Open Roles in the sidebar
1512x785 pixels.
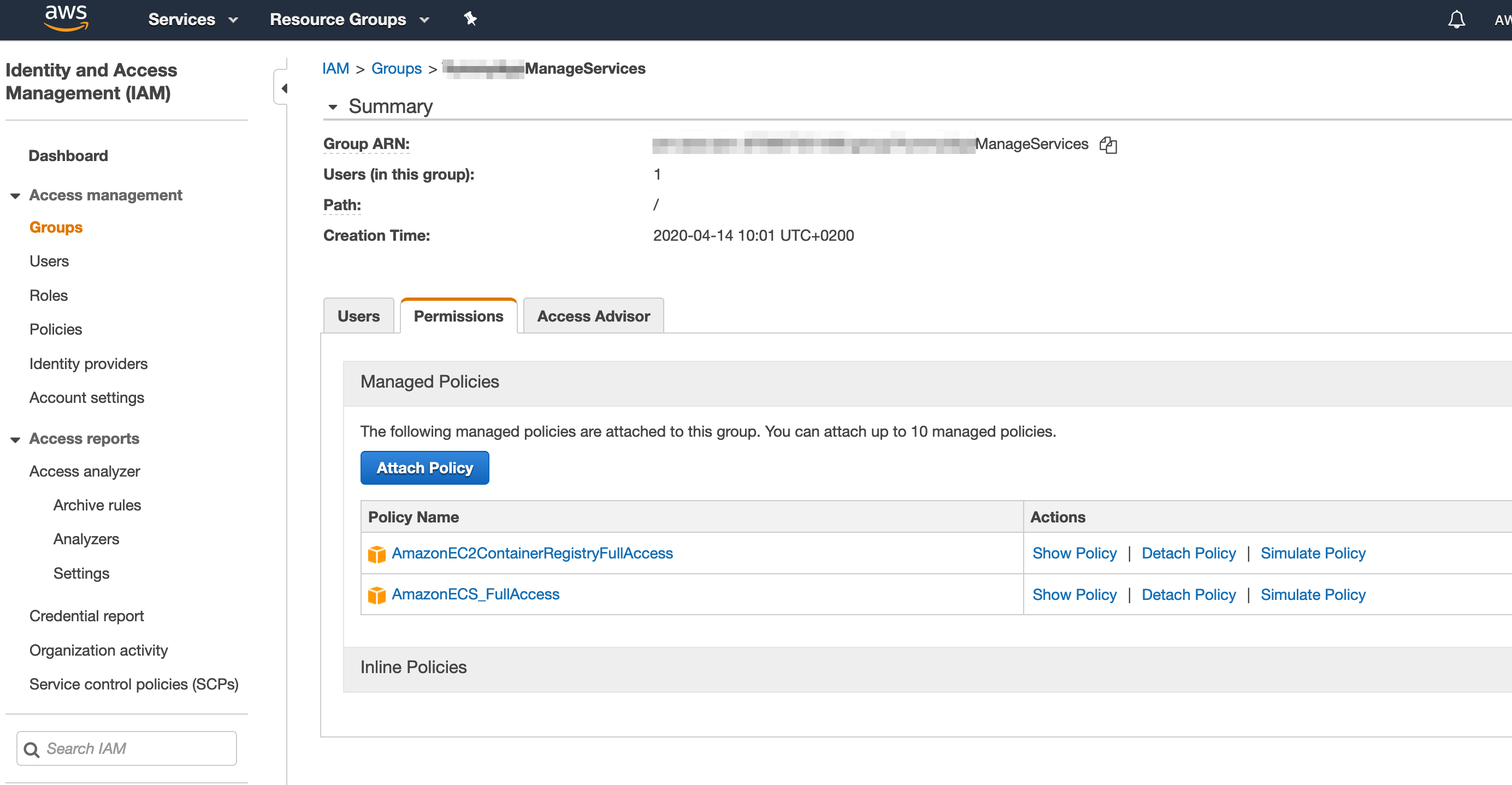[49, 295]
